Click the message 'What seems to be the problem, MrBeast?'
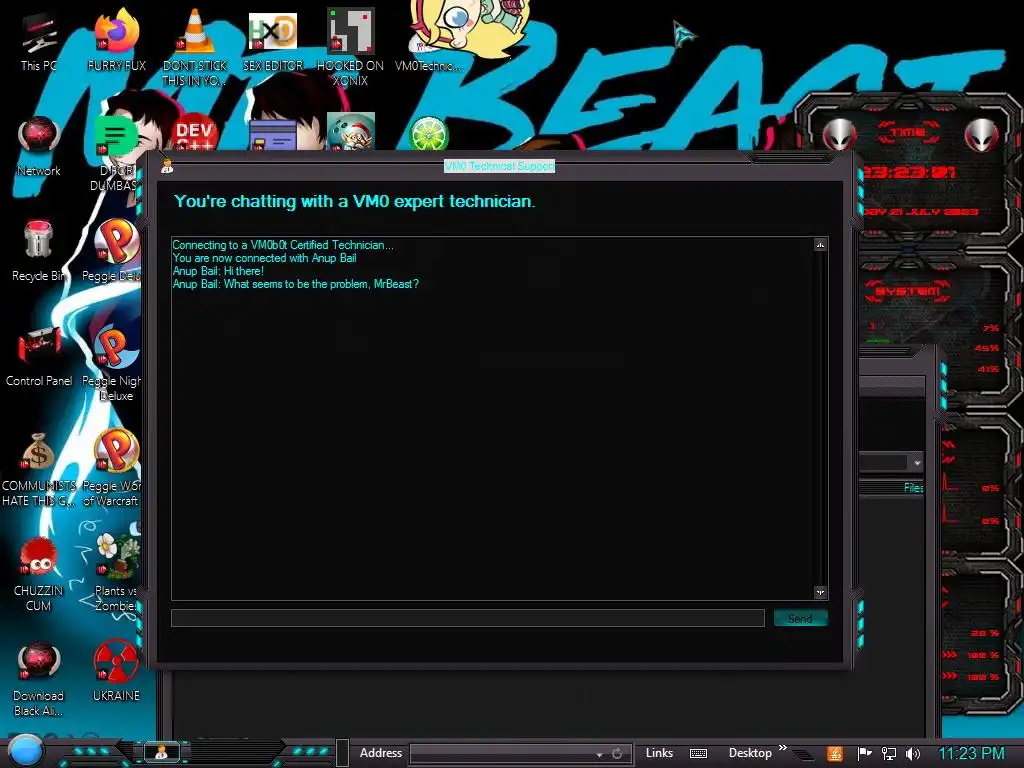This screenshot has height=768, width=1024. click(x=321, y=284)
